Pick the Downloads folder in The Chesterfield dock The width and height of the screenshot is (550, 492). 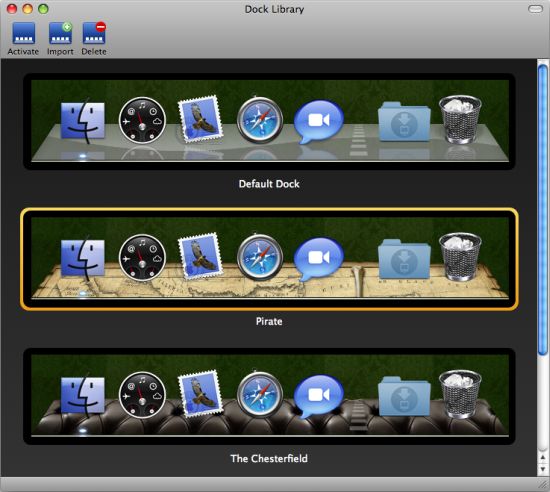click(404, 396)
